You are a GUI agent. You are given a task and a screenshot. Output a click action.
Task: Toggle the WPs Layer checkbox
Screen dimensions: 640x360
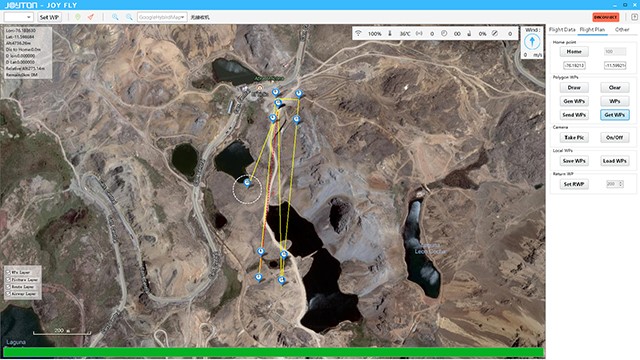click(8, 272)
